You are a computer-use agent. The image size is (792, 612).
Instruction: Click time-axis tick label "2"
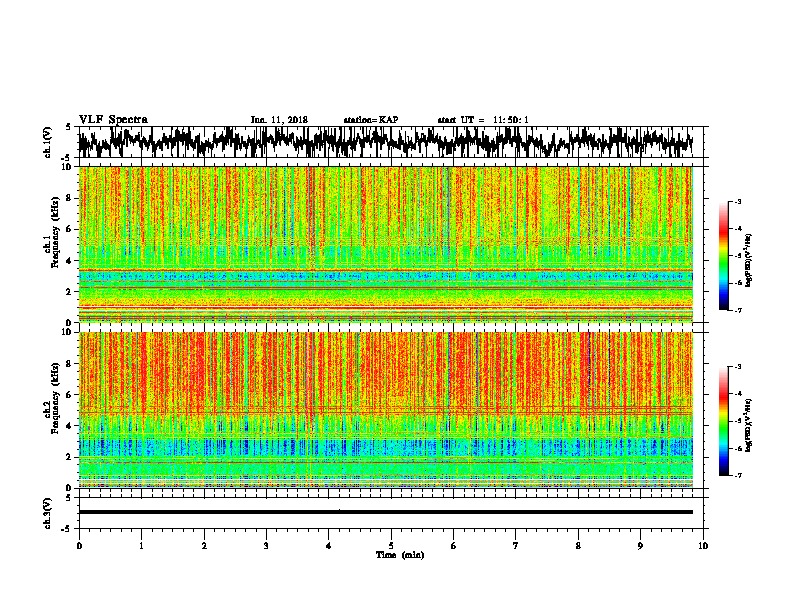tap(204, 546)
